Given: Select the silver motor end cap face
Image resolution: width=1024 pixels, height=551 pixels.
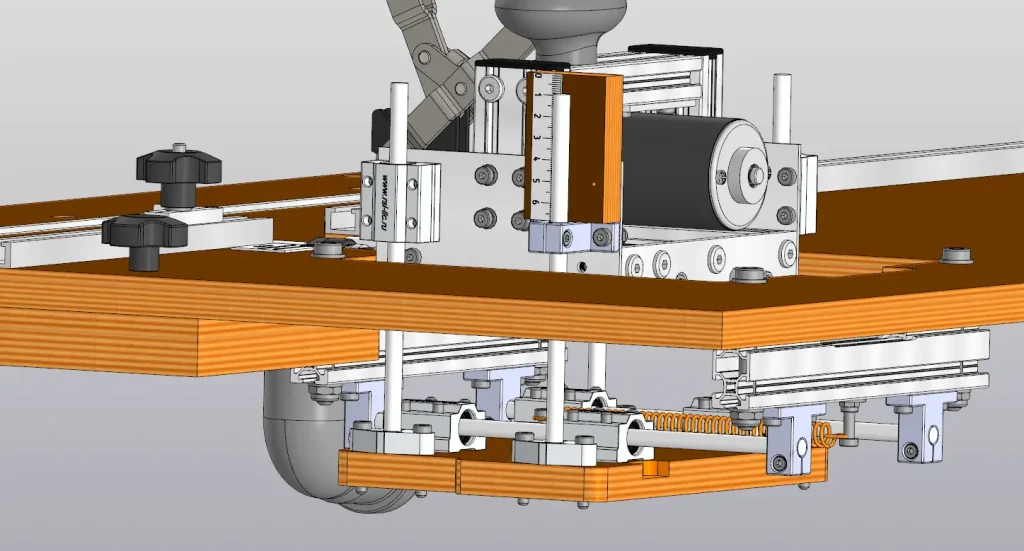Looking at the screenshot, I should (x=741, y=174).
